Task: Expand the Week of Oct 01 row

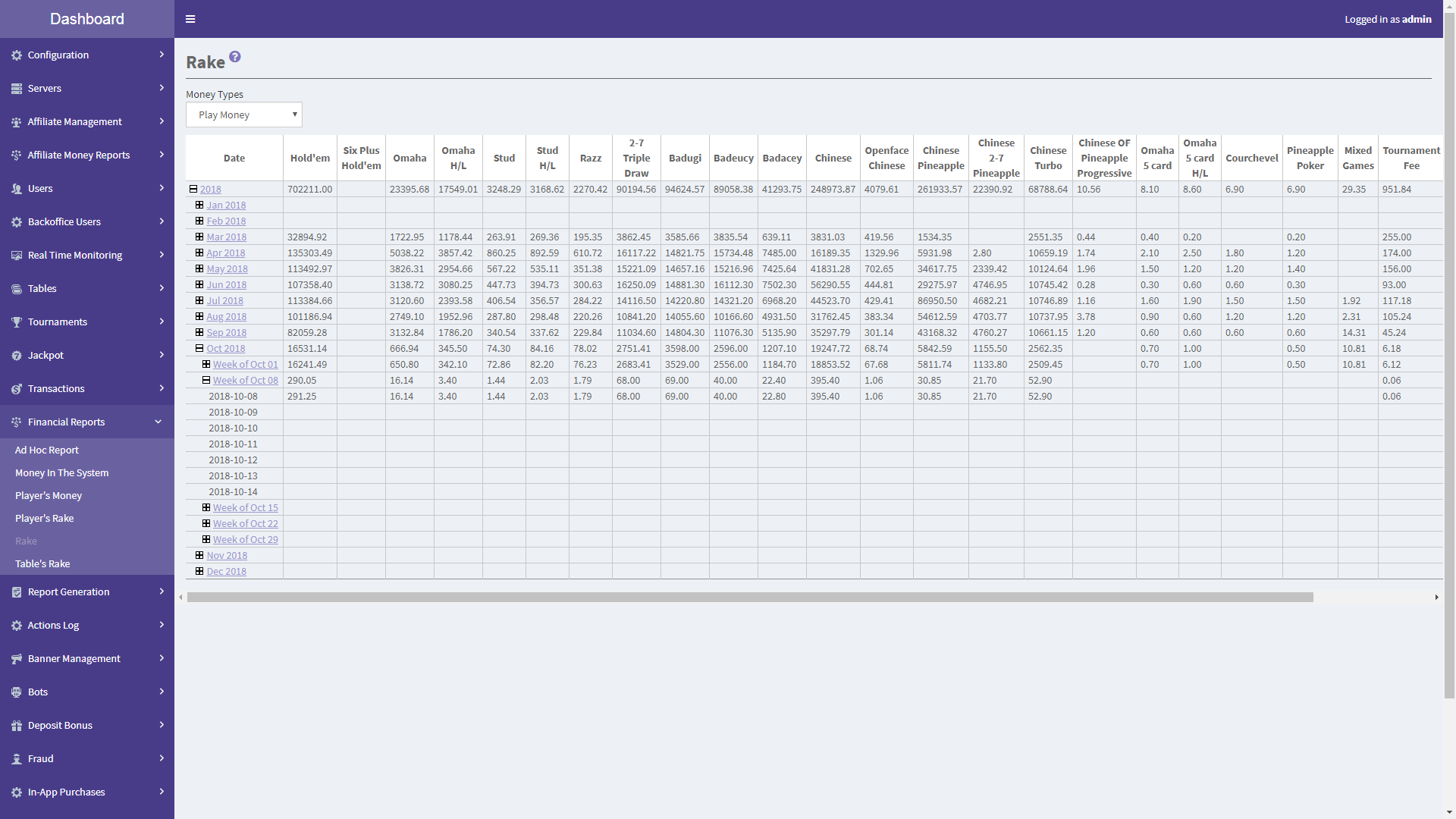Action: pyautogui.click(x=206, y=364)
